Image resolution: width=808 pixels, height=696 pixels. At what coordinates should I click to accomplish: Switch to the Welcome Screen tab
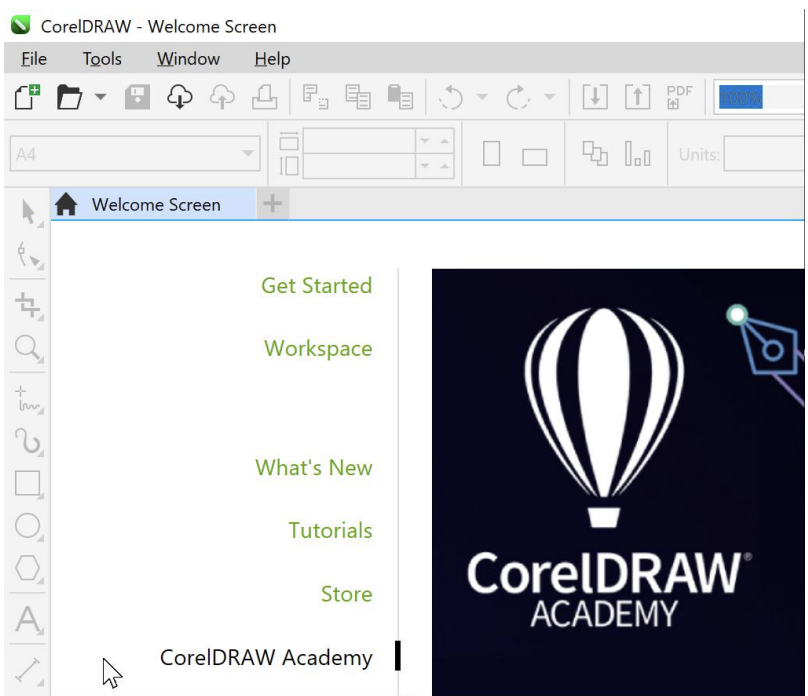tap(155, 204)
